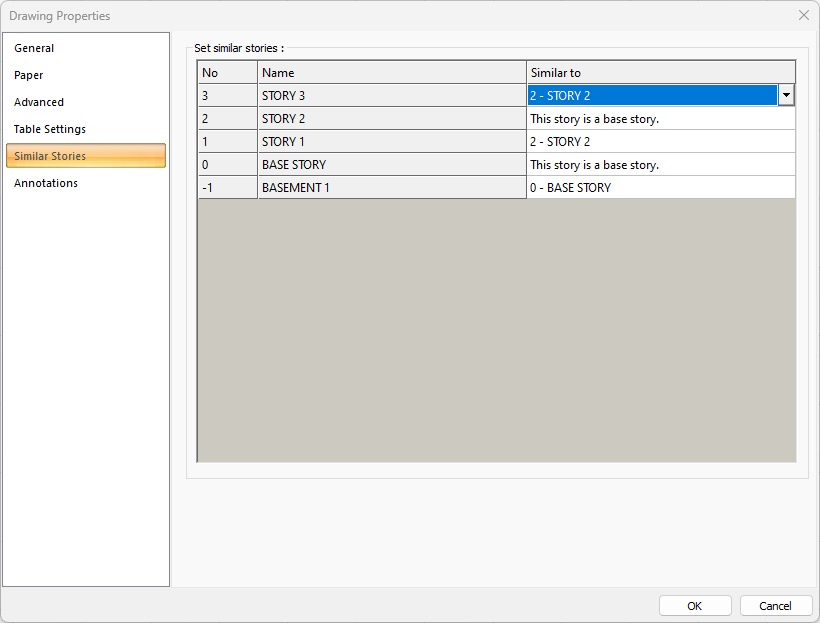Select the BASE STORY name cell

click(392, 165)
